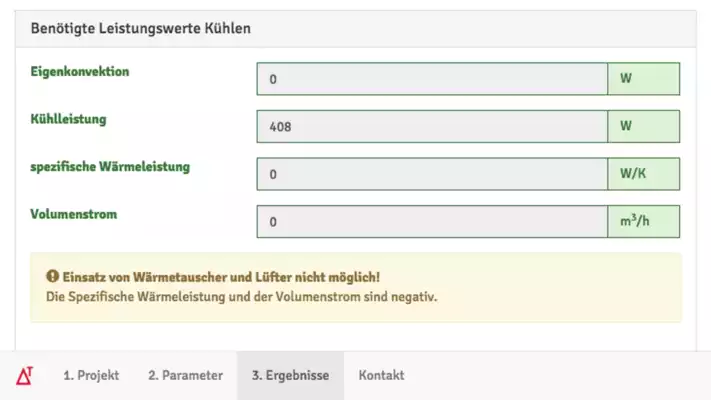This screenshot has height=400, width=711.
Task: Click the Volumenstrom label
Action: (x=73, y=215)
